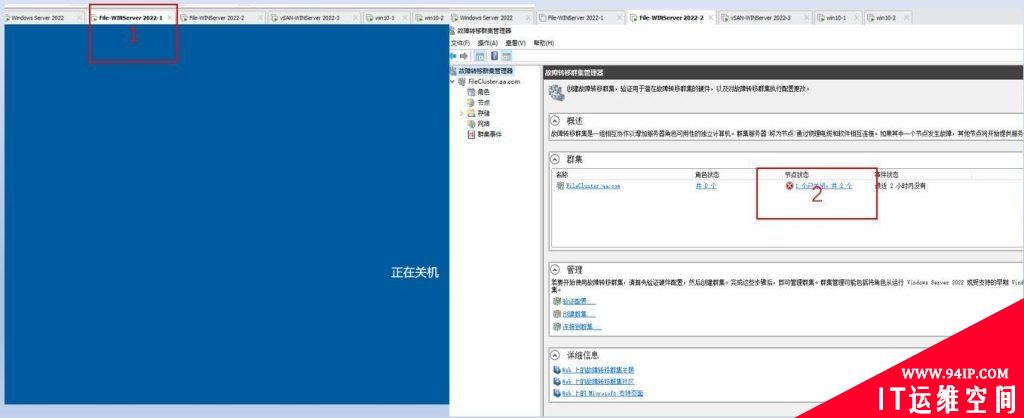Click the show/hide console tree toolbar icon

pyautogui.click(x=480, y=56)
